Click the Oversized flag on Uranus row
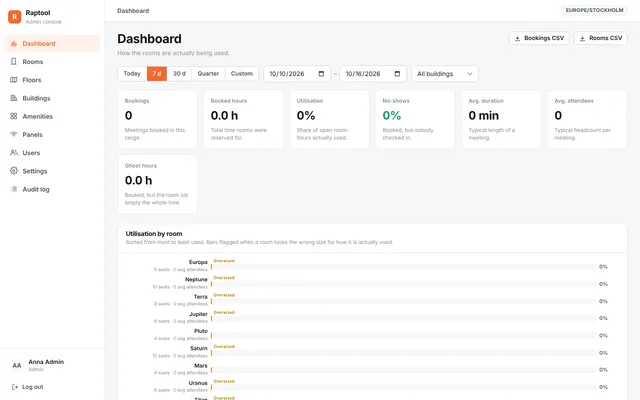The image size is (640, 400). coord(224,381)
